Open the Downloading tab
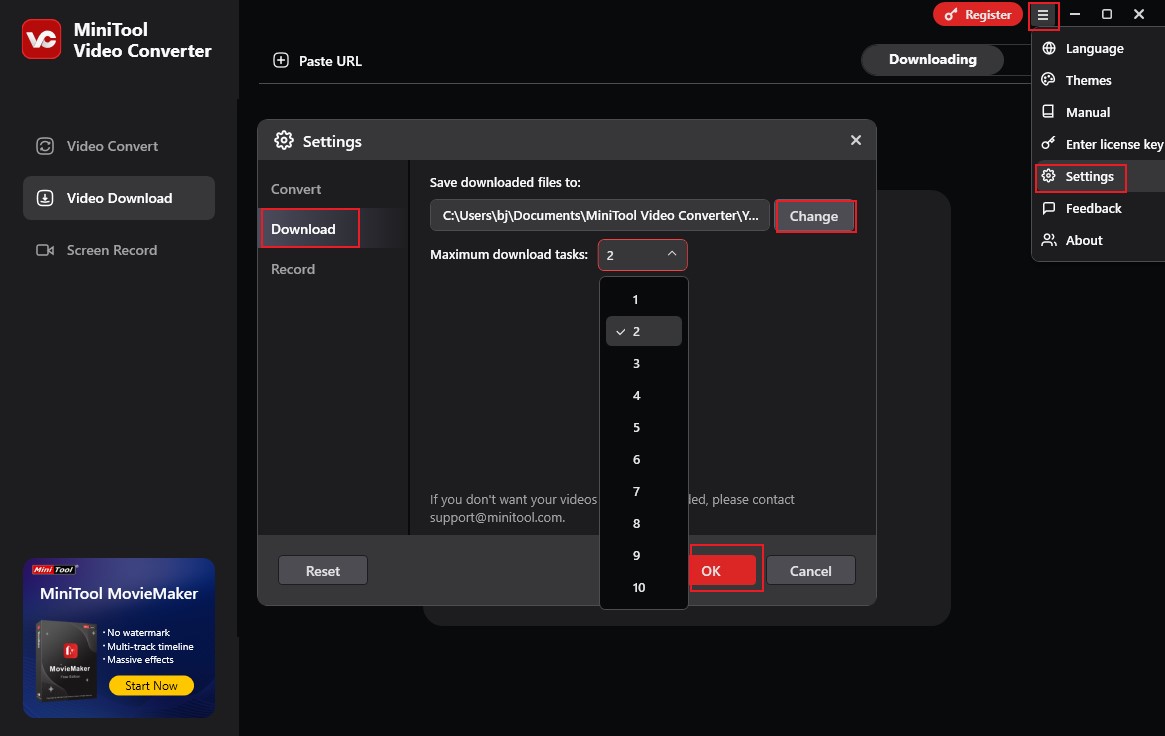 coord(932,59)
